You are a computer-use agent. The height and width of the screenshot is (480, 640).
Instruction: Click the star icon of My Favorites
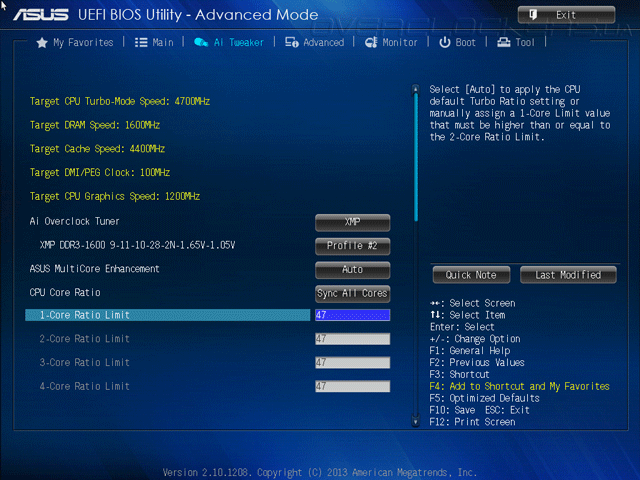click(42, 42)
